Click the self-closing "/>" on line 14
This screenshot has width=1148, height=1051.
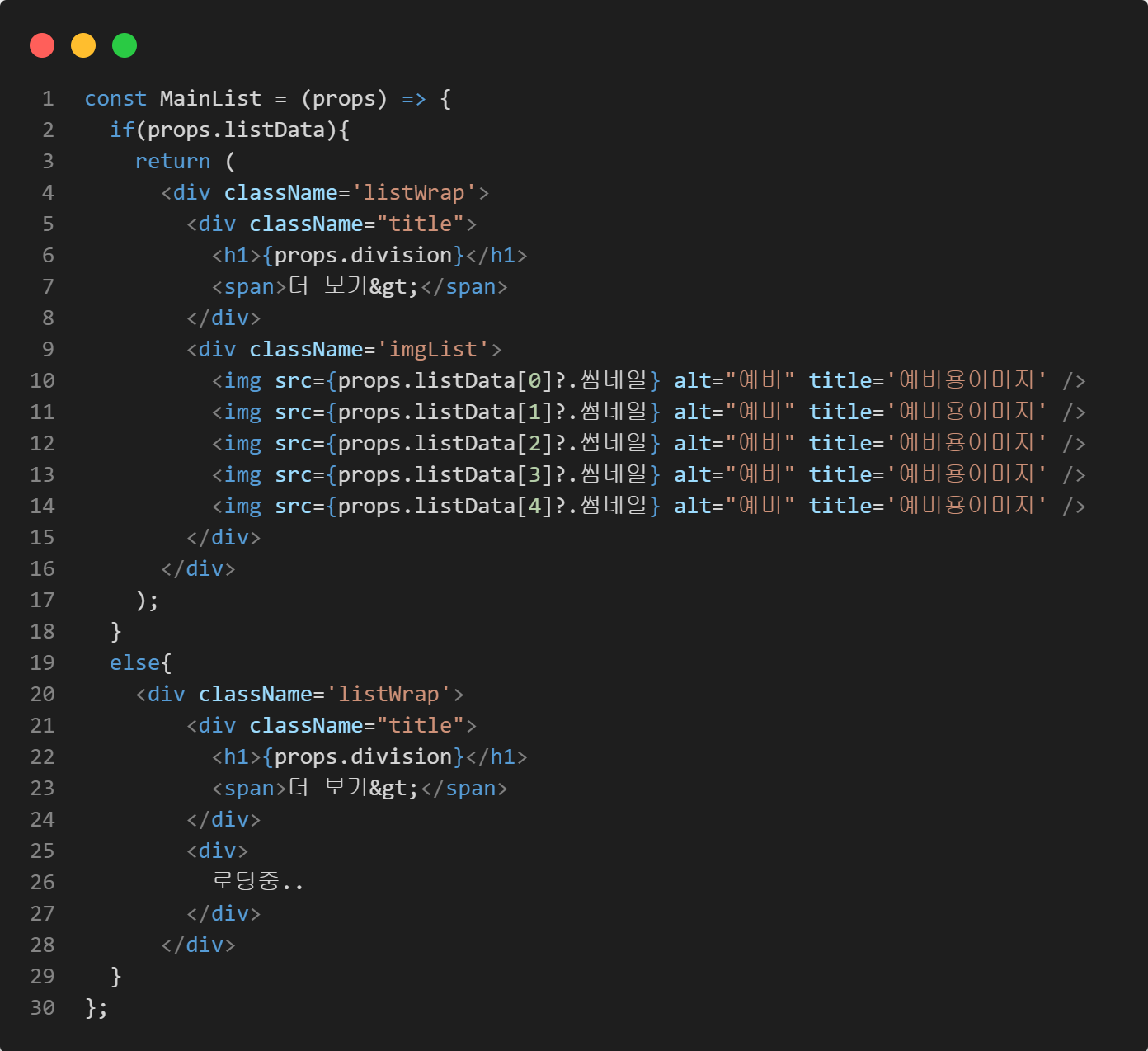(1074, 506)
